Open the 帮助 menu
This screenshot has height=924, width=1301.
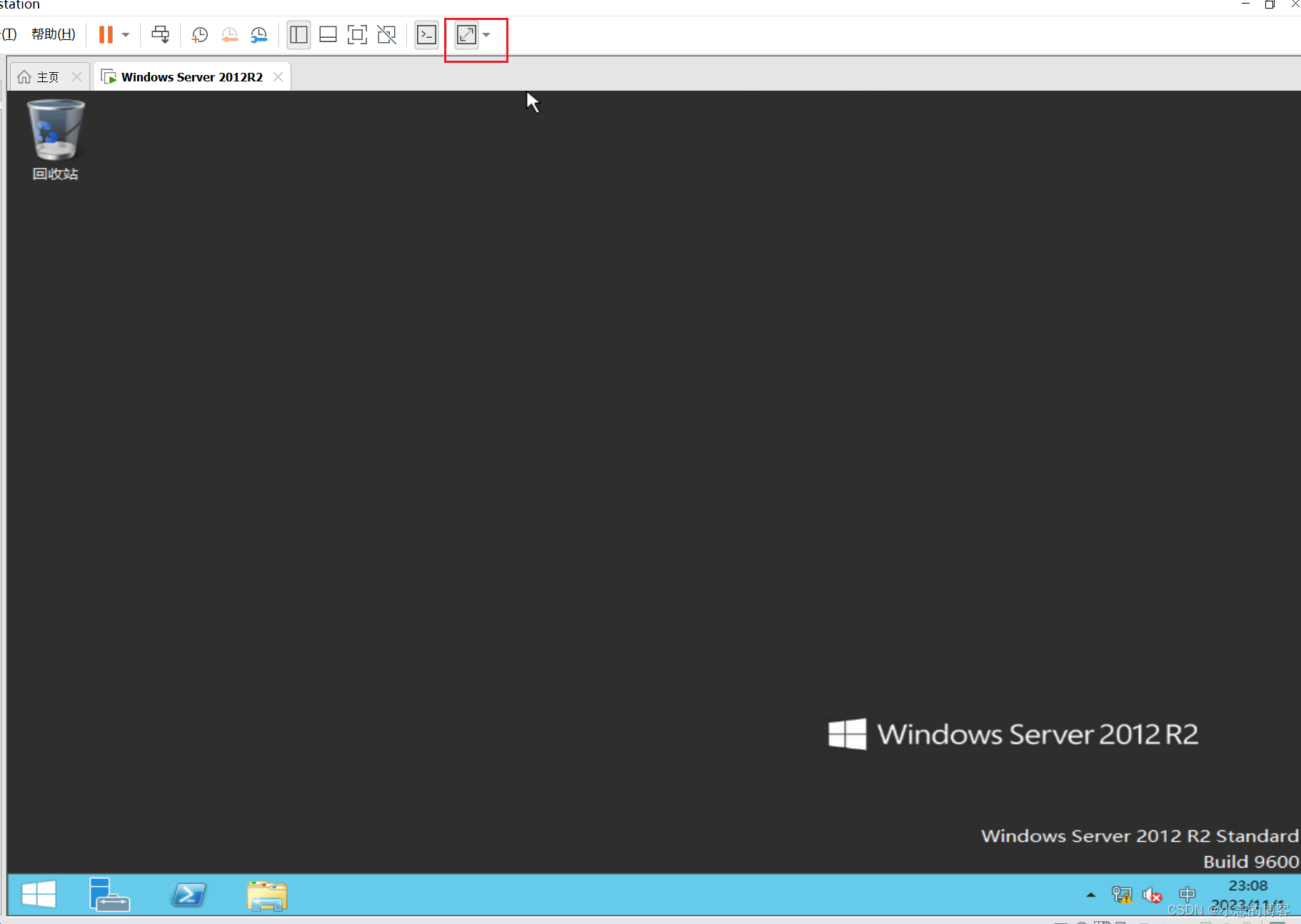(52, 34)
